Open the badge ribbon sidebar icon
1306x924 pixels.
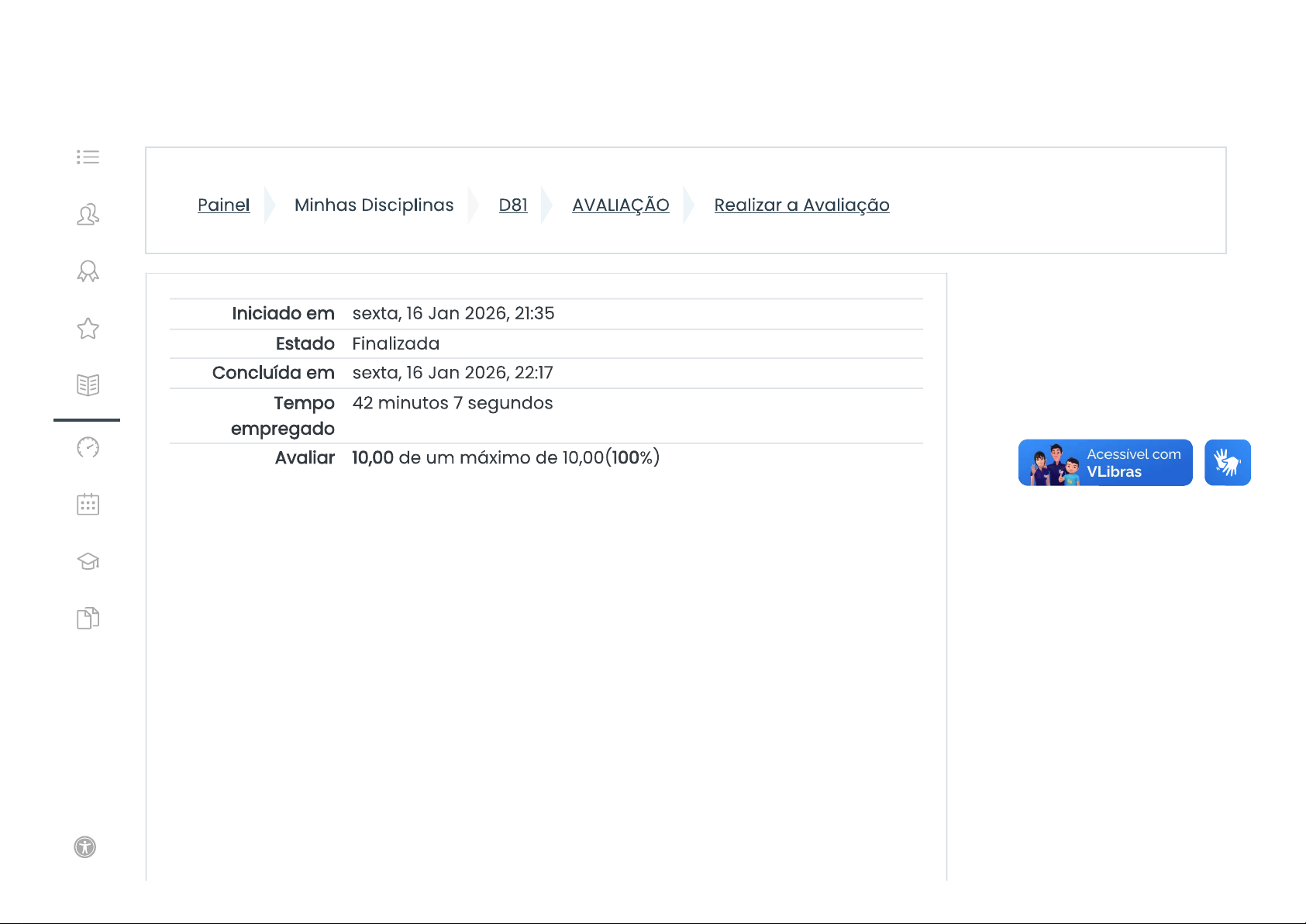click(x=88, y=271)
